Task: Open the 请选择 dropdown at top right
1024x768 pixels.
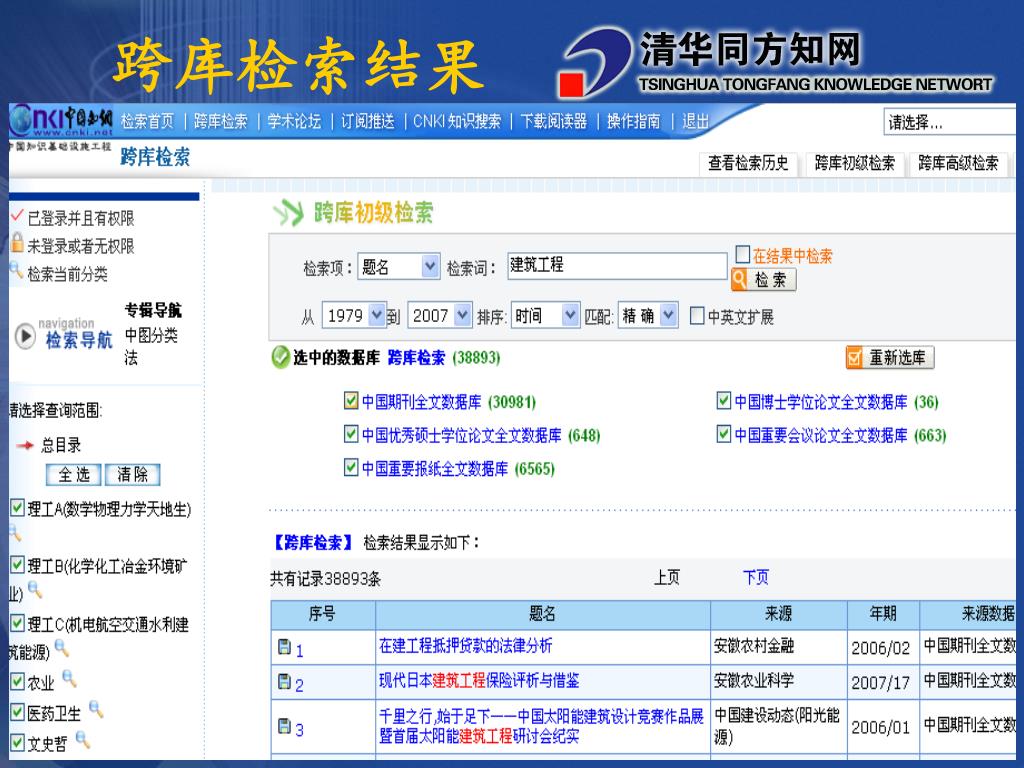Action: [949, 122]
